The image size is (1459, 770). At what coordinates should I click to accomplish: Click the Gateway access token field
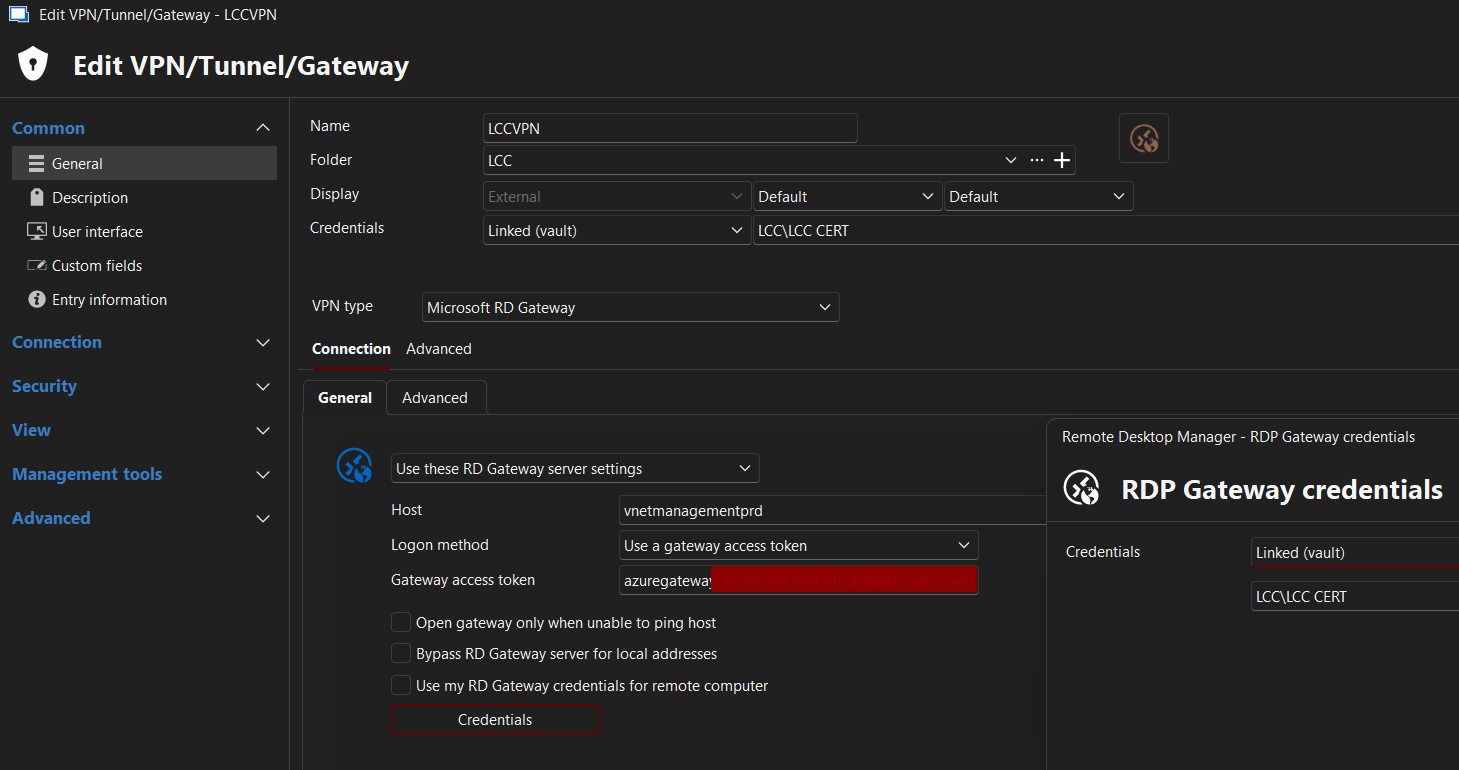(x=798, y=580)
